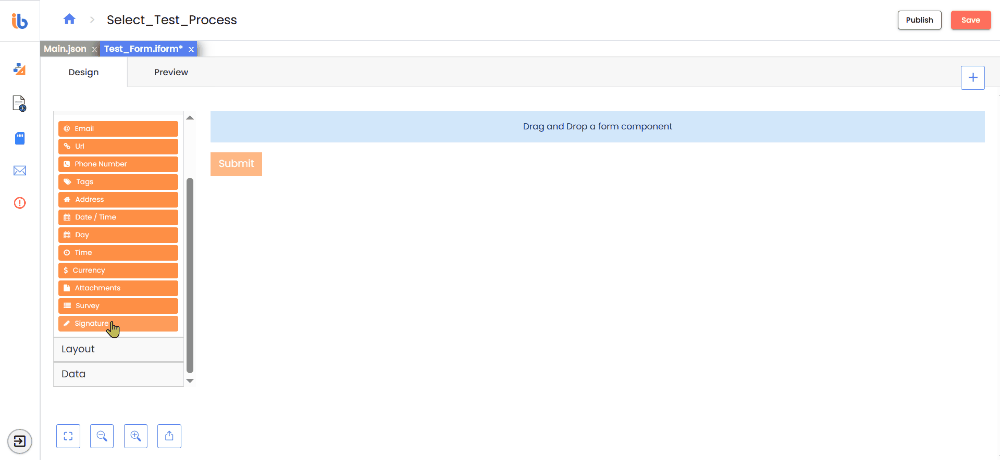The image size is (1000, 460).
Task: Open the Design tab
Action: [x=84, y=72]
